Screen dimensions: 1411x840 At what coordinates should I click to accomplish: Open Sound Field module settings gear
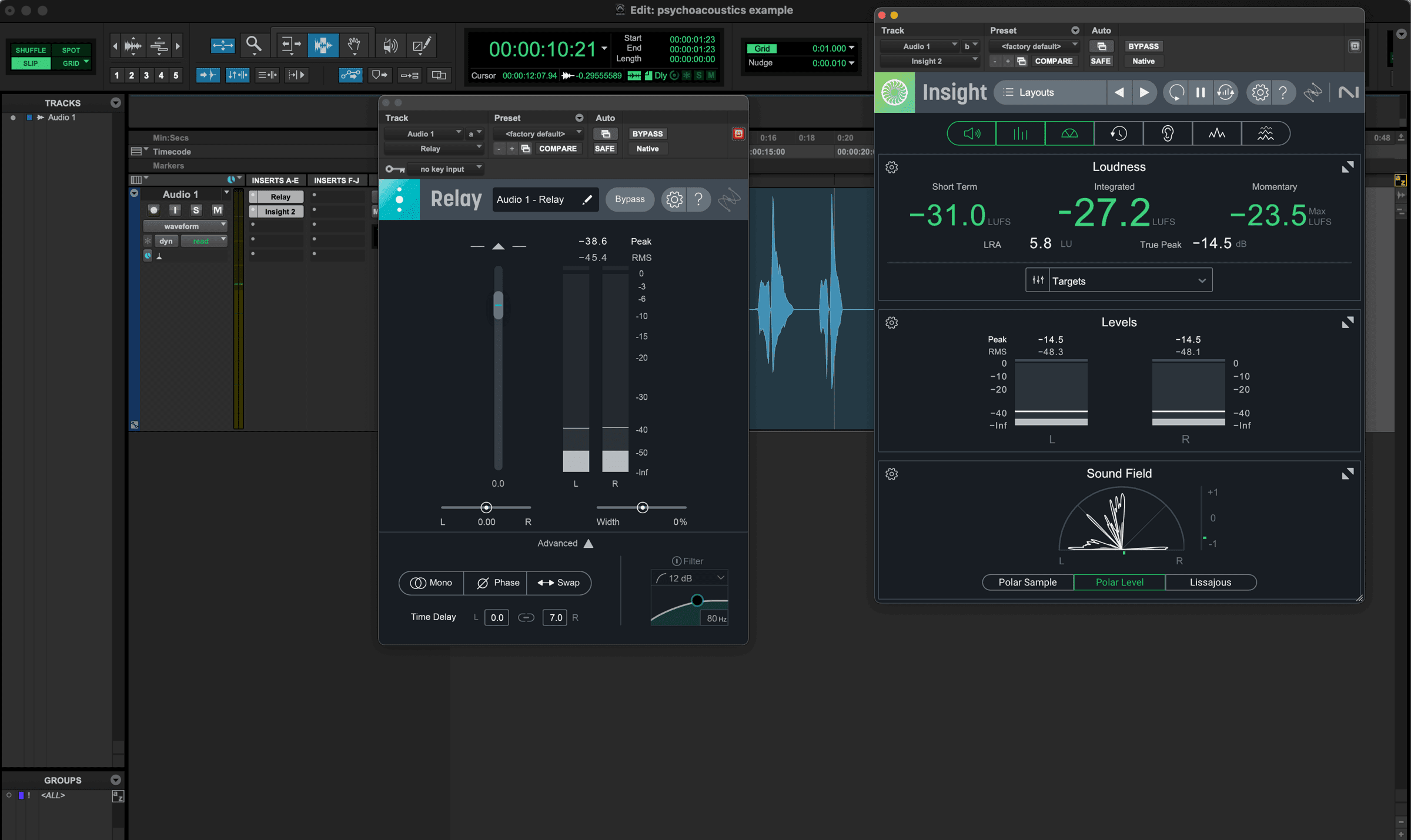tap(892, 474)
